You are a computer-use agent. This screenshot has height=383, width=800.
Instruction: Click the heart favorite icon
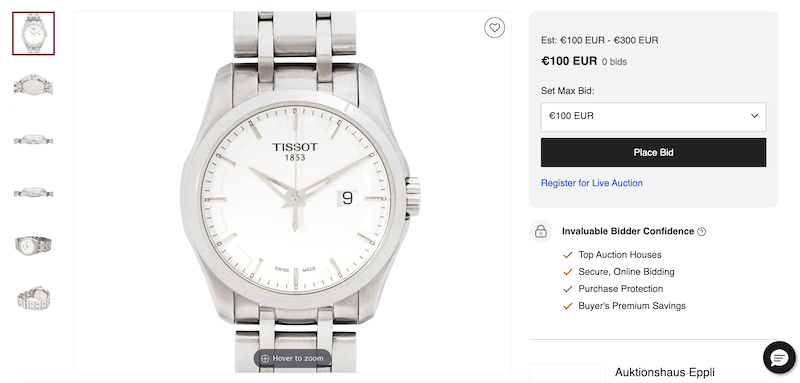pos(494,28)
